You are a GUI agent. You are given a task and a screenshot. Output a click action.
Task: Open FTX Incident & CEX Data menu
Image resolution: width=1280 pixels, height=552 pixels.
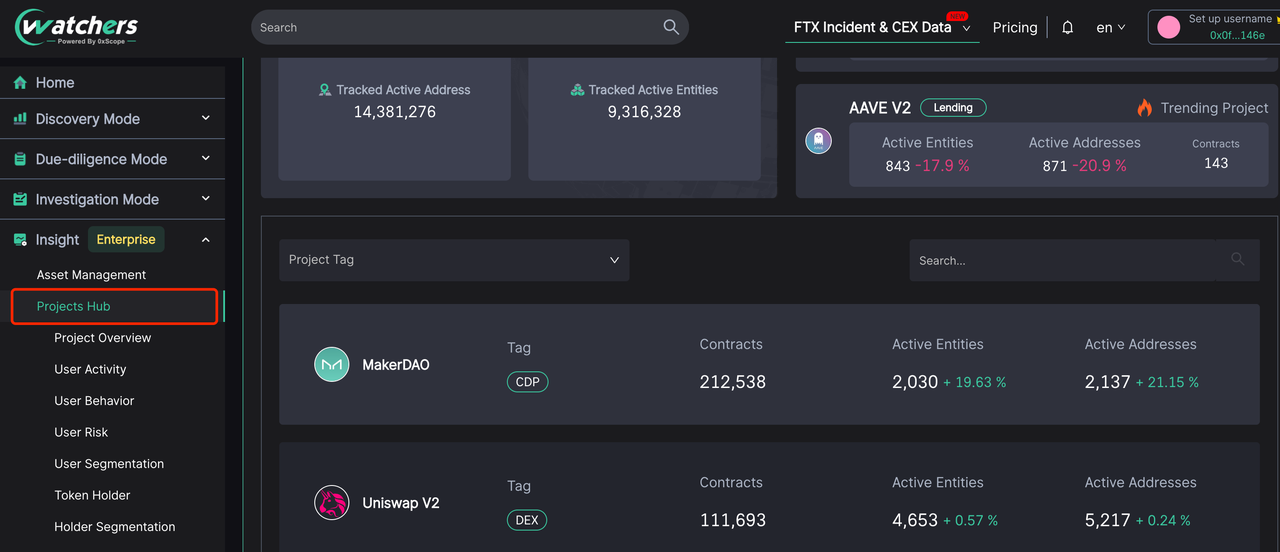(x=881, y=28)
